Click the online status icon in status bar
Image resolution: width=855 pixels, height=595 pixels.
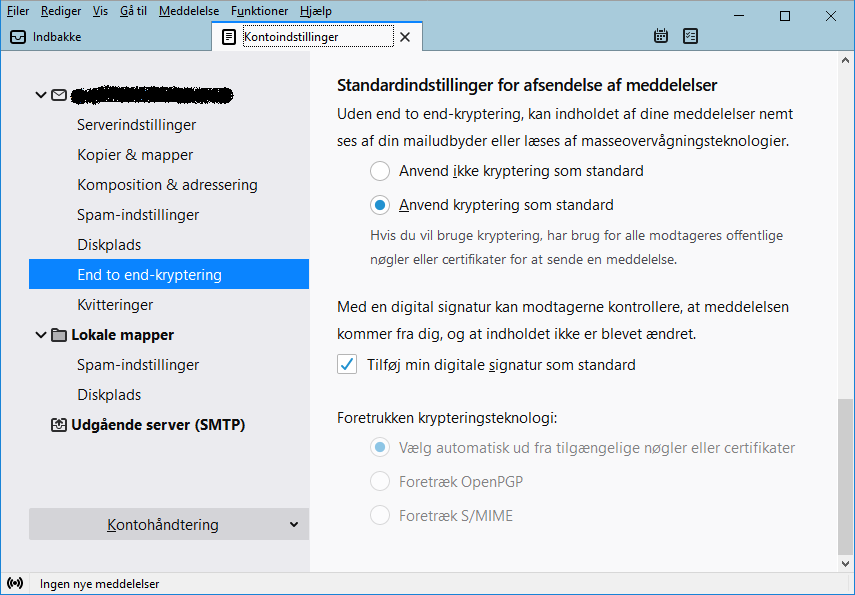[x=15, y=583]
